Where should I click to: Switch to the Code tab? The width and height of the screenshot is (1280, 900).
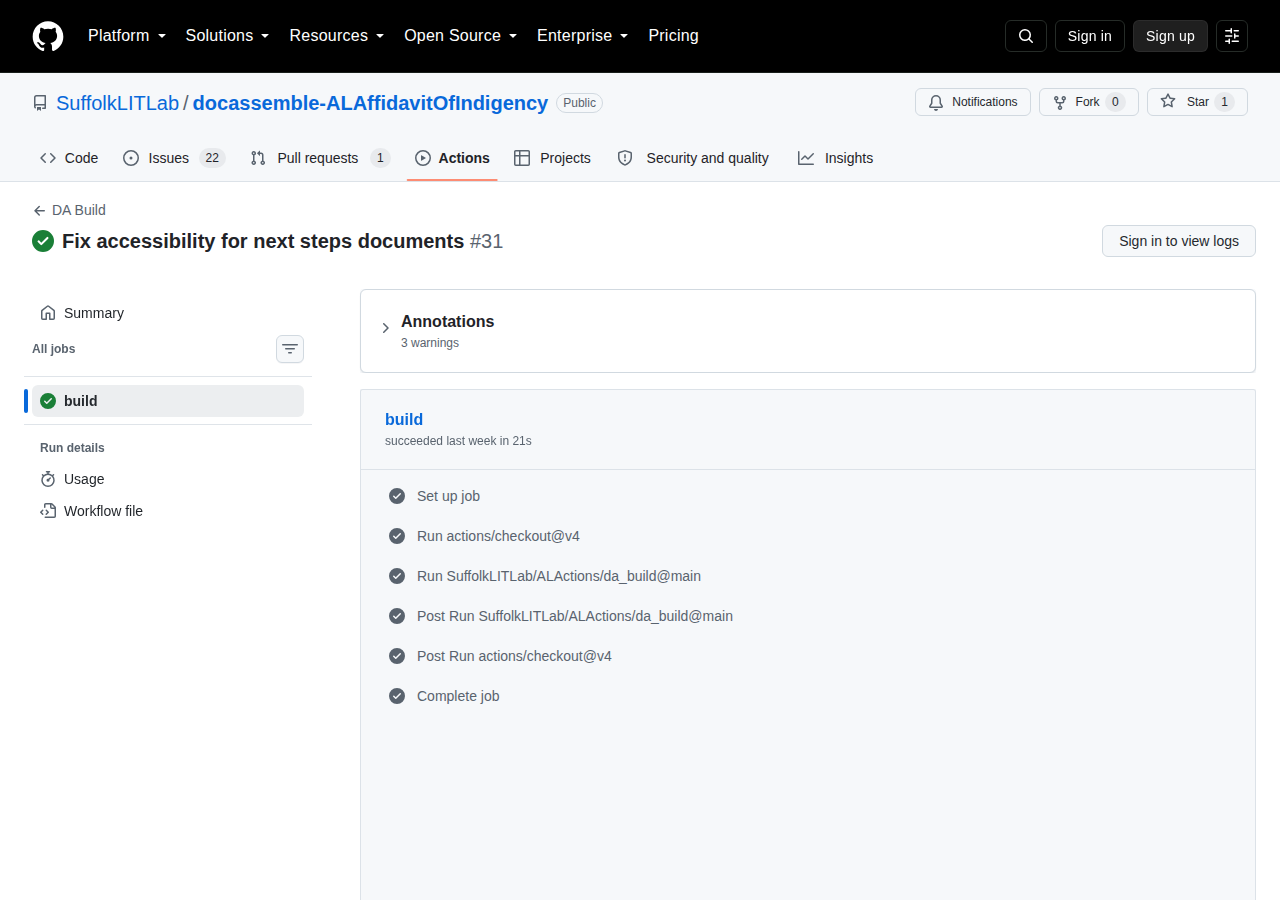[x=69, y=158]
